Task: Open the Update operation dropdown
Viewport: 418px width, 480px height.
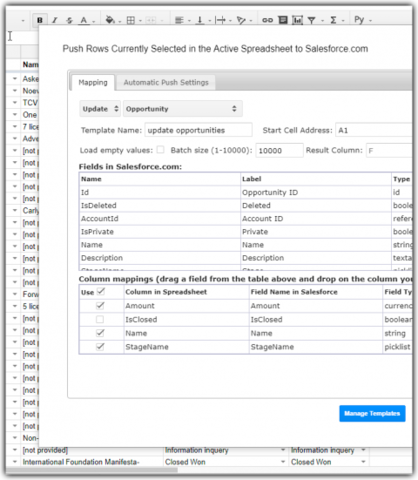Action: 100,109
